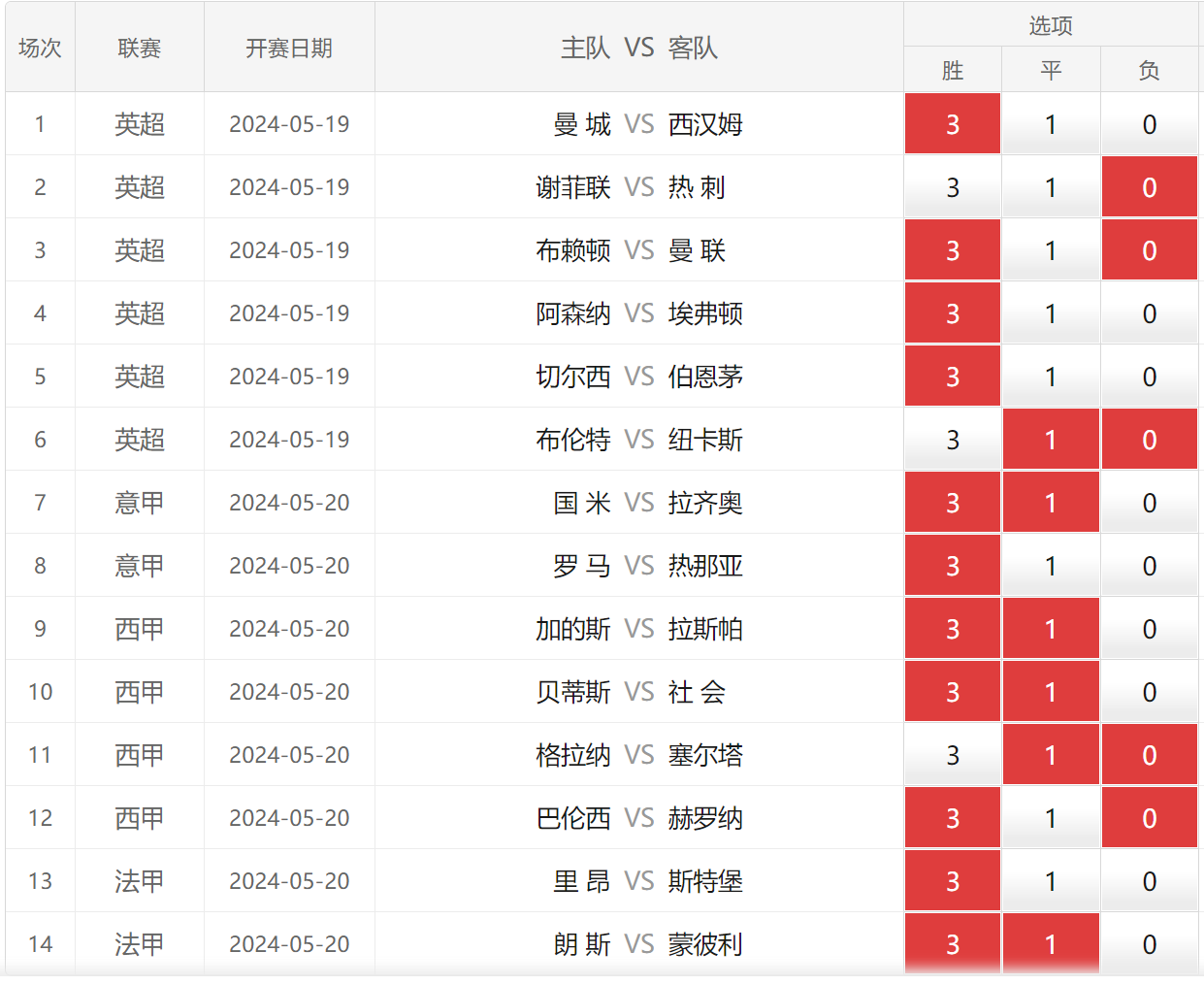Click the 意甲 league cell in 国米 row
1204x985 pixels.
click(140, 503)
